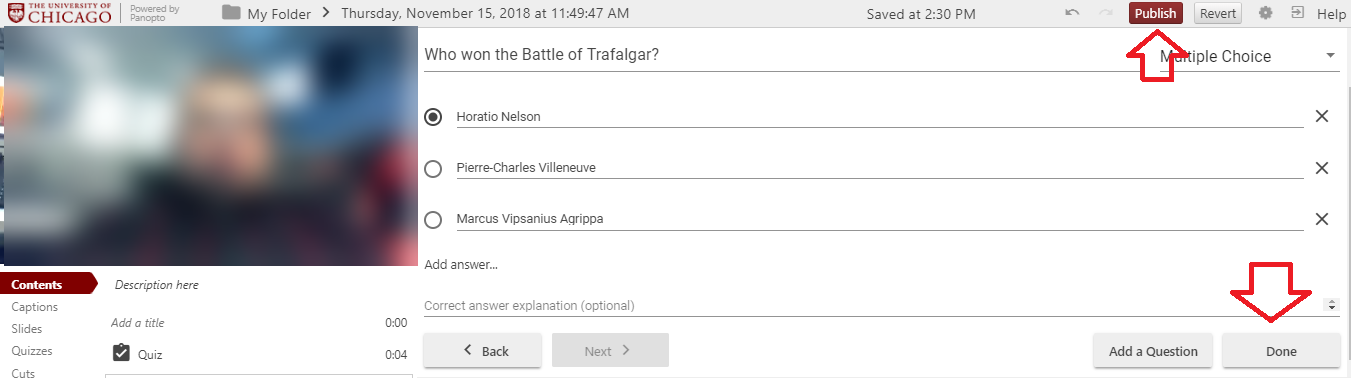1351x378 pixels.
Task: Click the sign-out icon beside Help
Action: pos(1297,13)
